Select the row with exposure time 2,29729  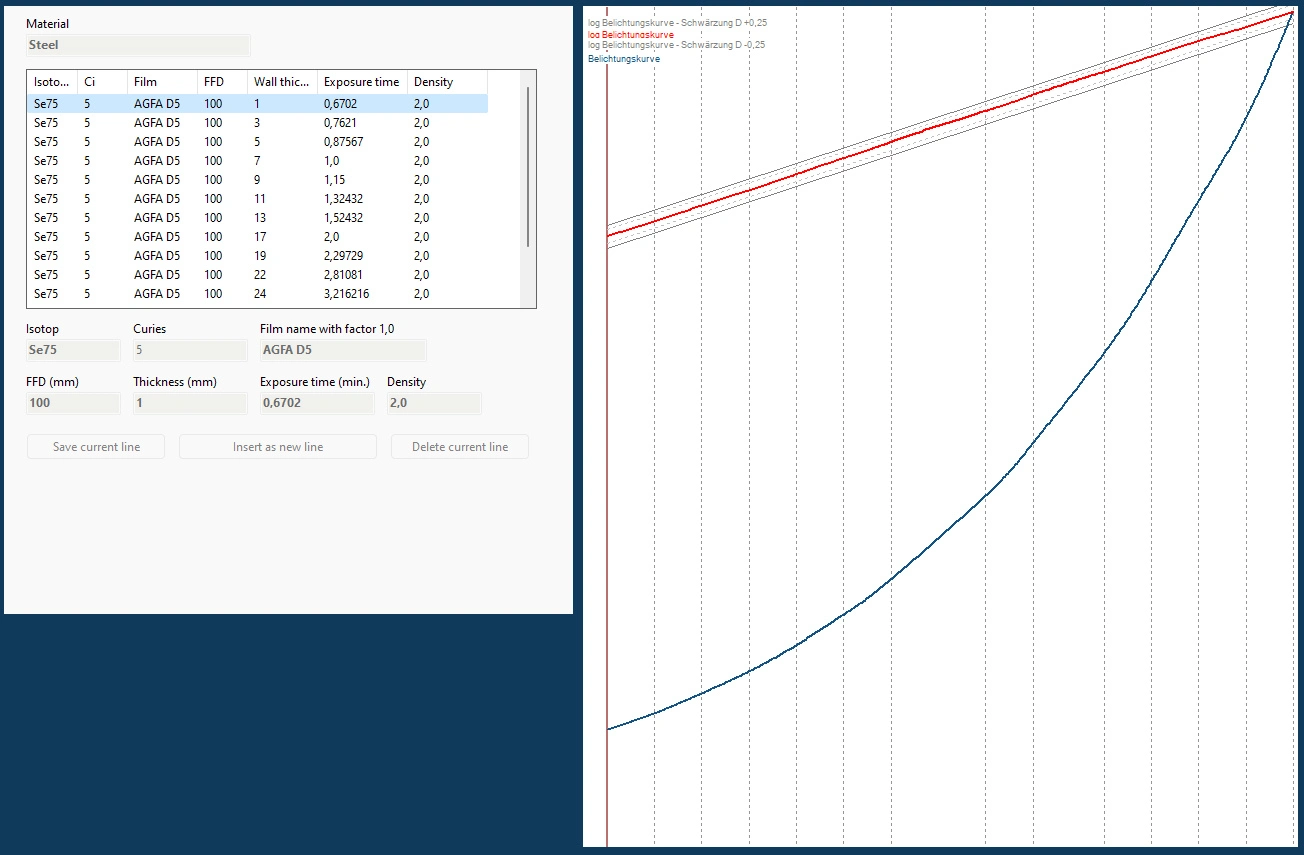[x=256, y=256]
